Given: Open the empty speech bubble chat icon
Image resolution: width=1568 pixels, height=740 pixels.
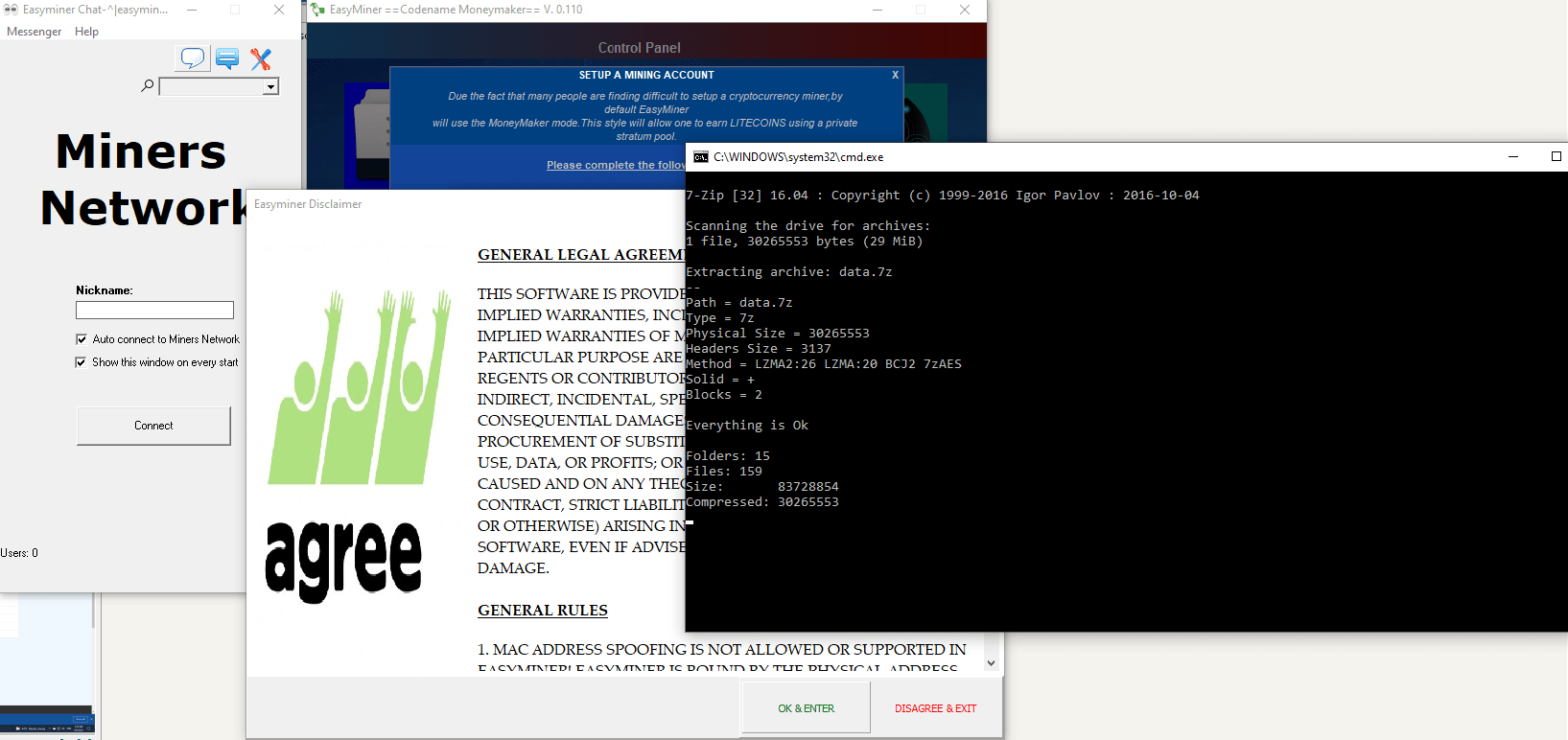Looking at the screenshot, I should coord(193,58).
